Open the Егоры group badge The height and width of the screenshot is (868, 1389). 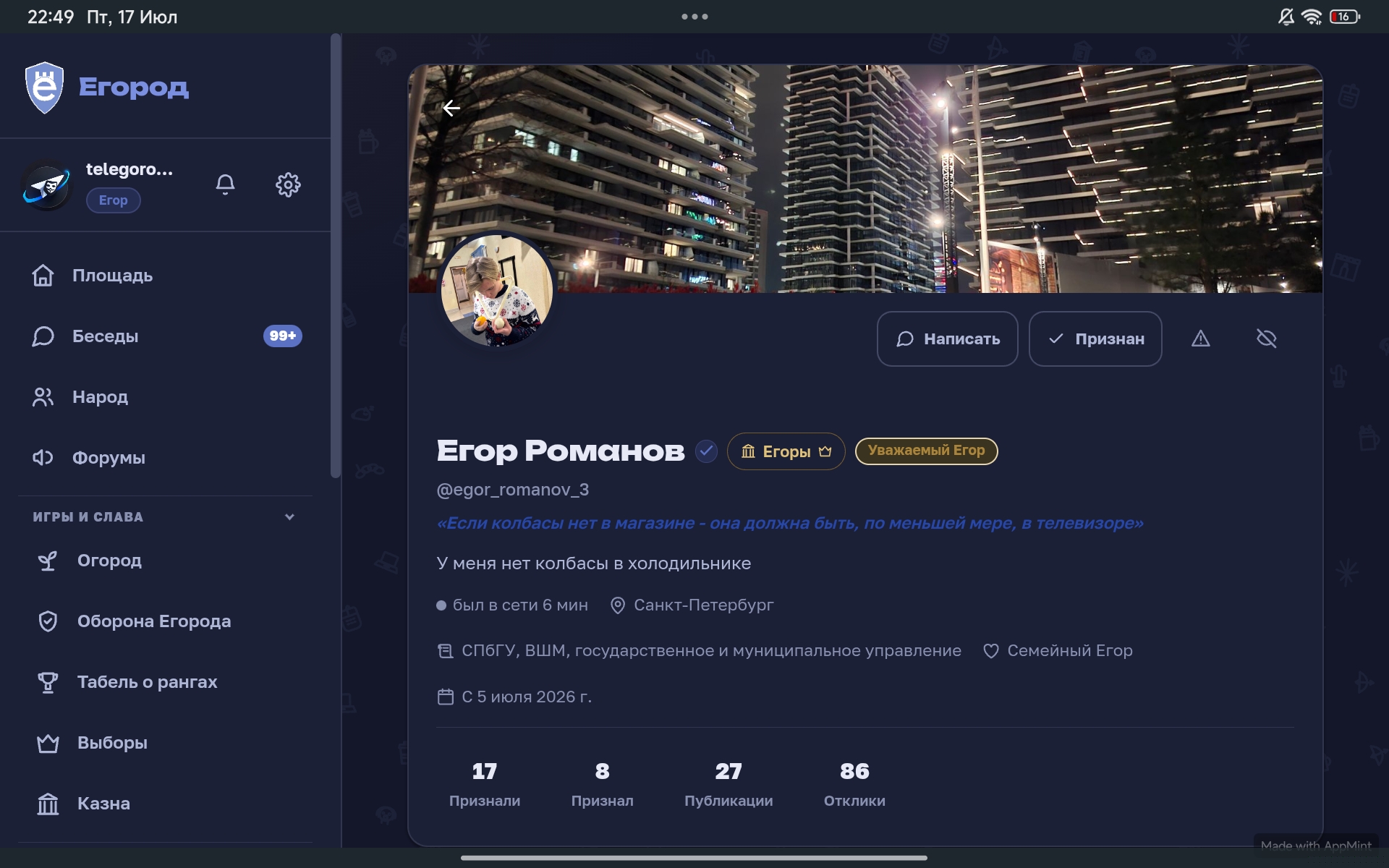tap(786, 451)
